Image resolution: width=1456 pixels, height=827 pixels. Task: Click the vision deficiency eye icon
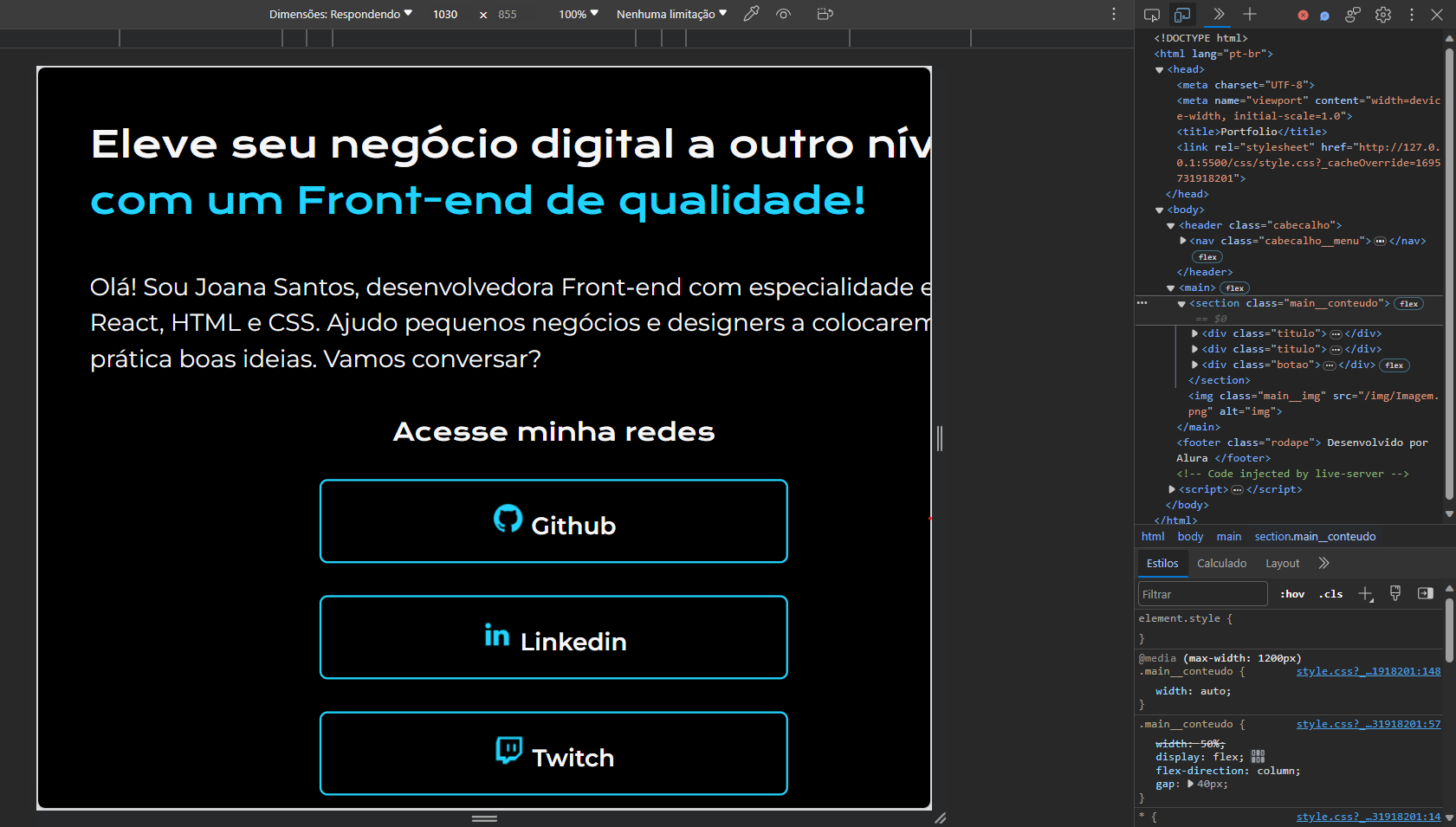point(783,14)
